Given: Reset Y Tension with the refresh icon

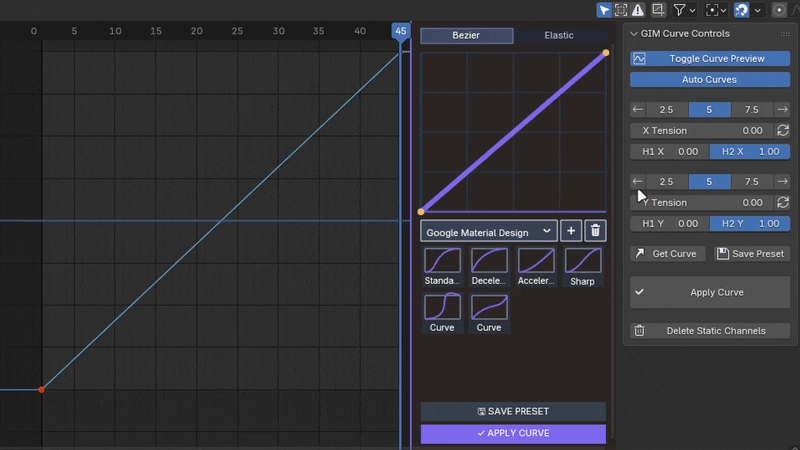Looking at the screenshot, I should [x=783, y=203].
